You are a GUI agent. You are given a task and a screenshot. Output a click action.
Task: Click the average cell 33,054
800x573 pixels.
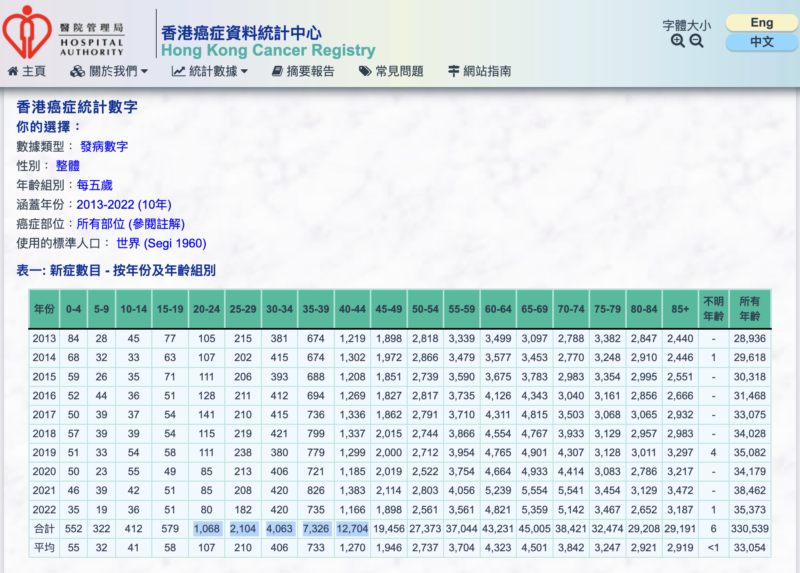click(x=749, y=547)
